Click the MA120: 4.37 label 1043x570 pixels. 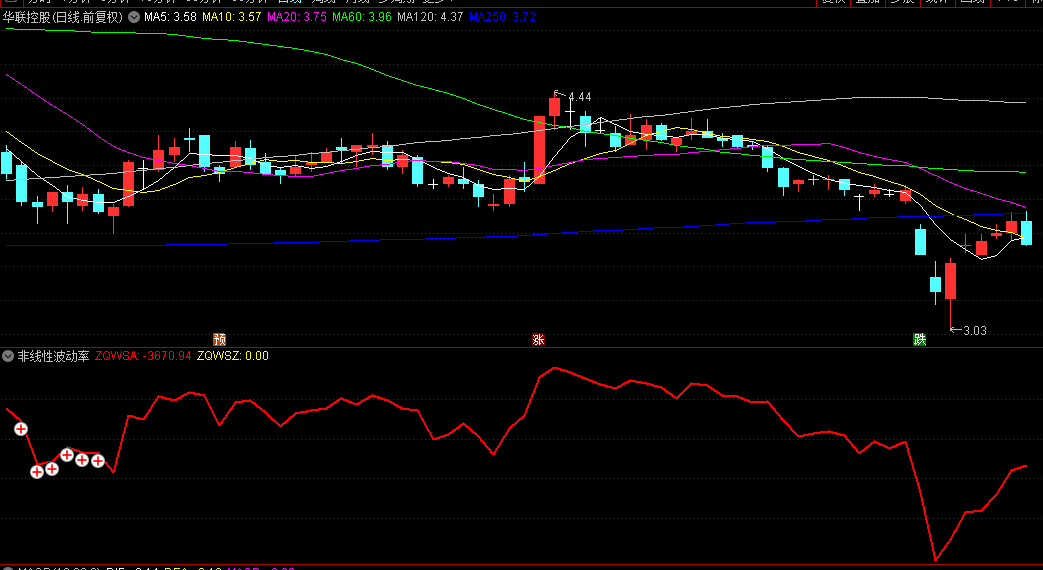pyautogui.click(x=430, y=17)
